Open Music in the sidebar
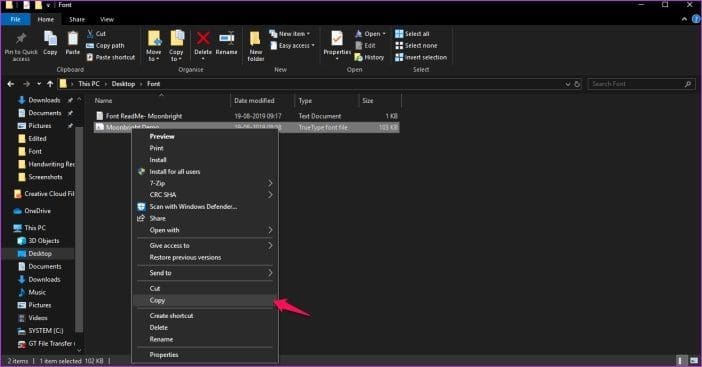 [37, 292]
